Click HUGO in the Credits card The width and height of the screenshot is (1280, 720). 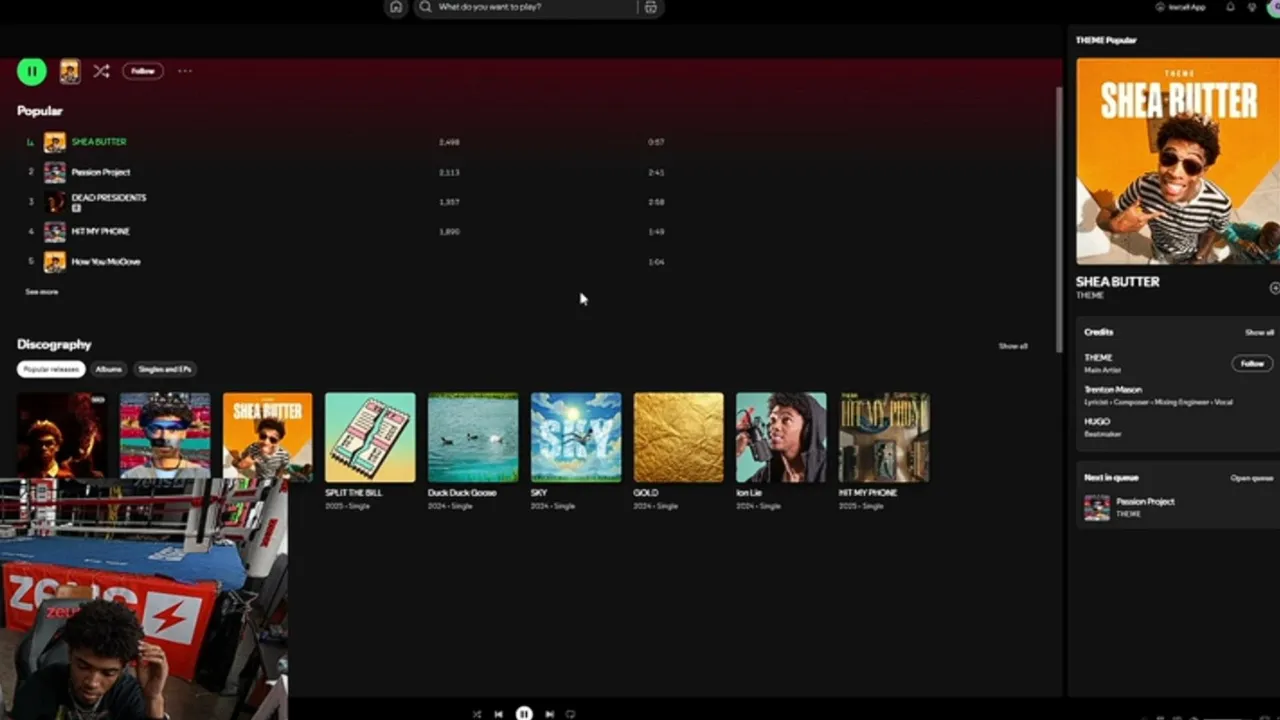pyautogui.click(x=1097, y=422)
